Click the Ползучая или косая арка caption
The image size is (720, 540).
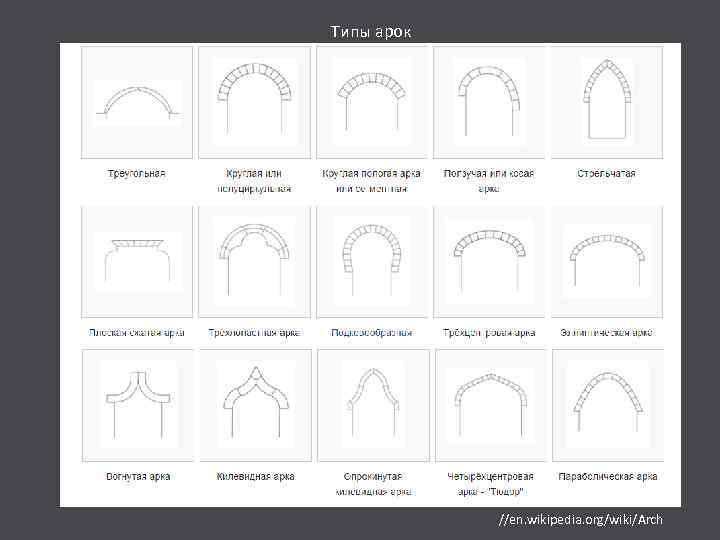[x=489, y=181]
